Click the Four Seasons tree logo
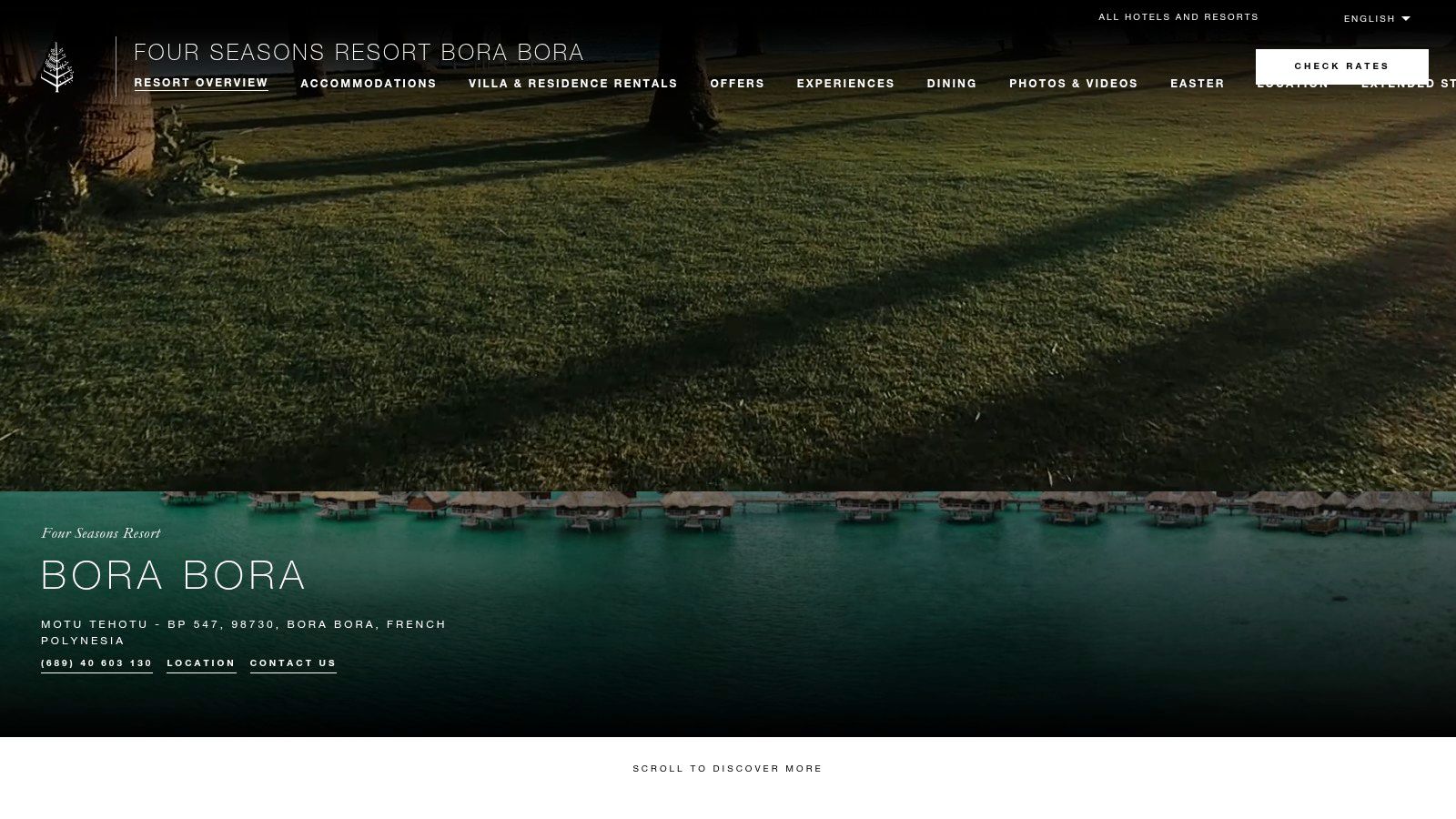 pyautogui.click(x=57, y=66)
